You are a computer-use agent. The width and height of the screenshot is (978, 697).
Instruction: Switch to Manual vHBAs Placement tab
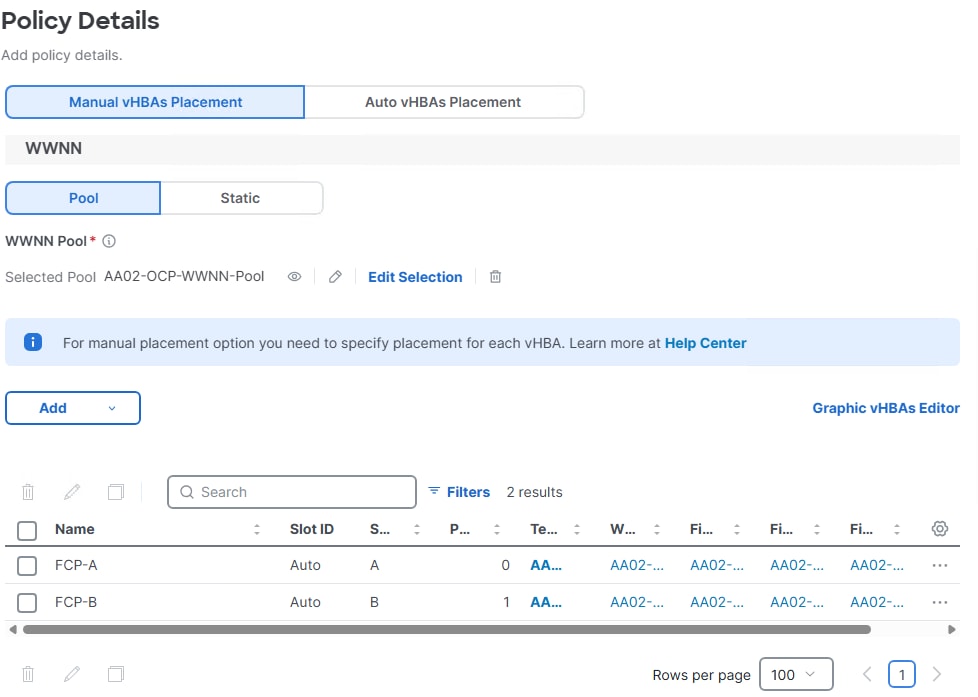coord(155,102)
